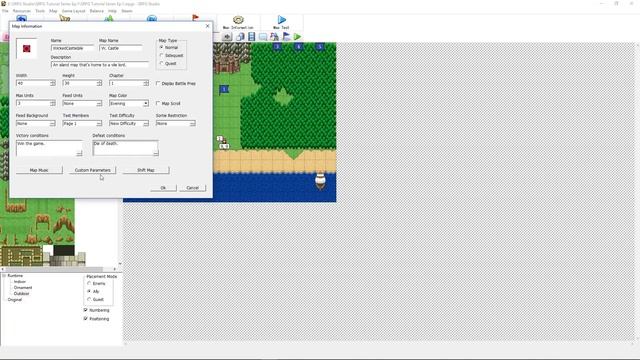The image size is (640, 360).
Task: Open the Test Members selector
Action: click(x=99, y=123)
